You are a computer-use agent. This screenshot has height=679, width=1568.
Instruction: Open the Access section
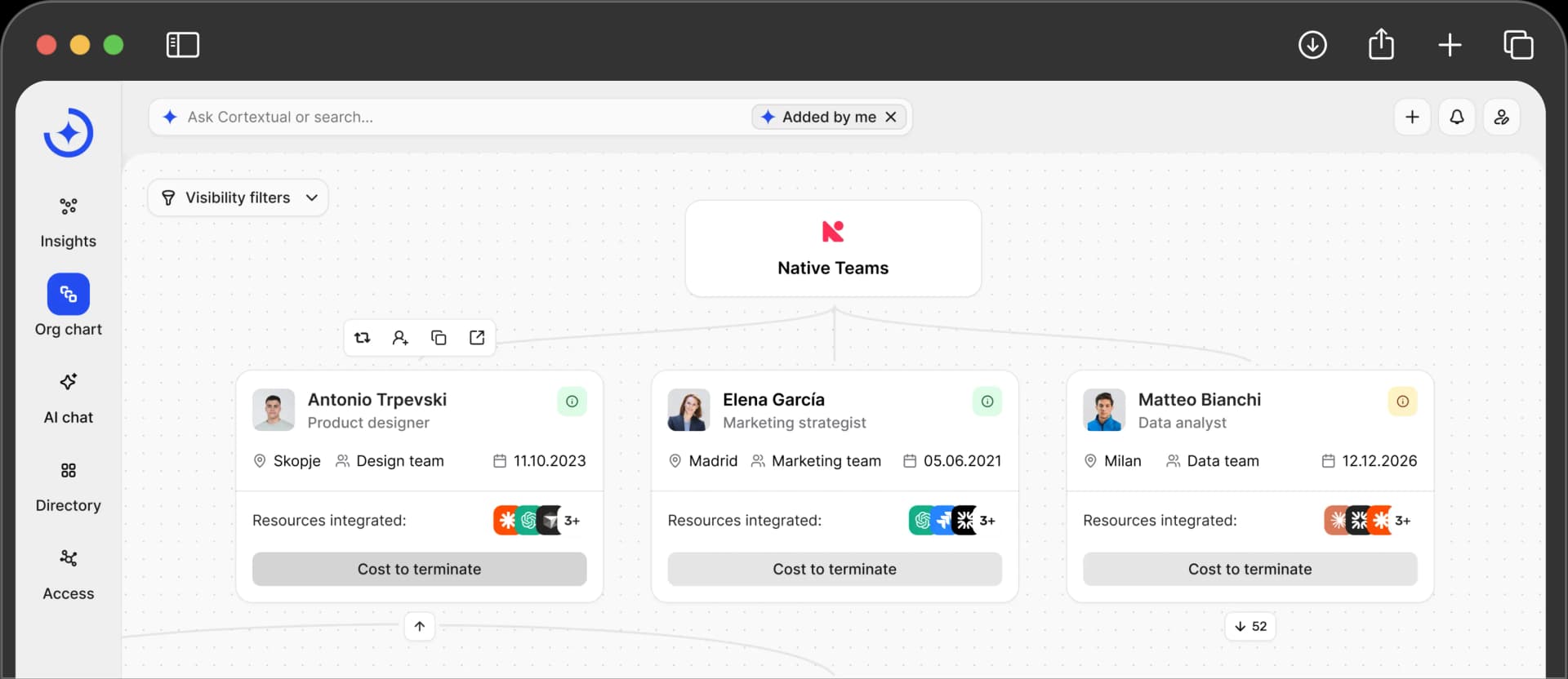tap(69, 575)
